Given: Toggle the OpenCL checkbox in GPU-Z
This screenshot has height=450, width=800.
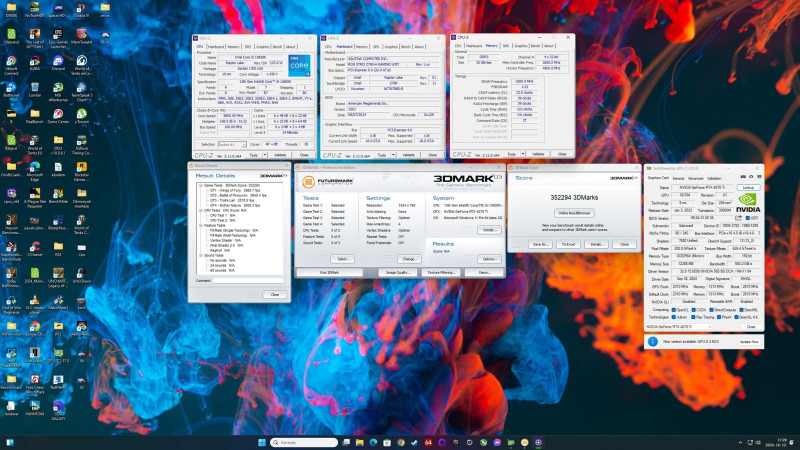Looking at the screenshot, I should 673,310.
